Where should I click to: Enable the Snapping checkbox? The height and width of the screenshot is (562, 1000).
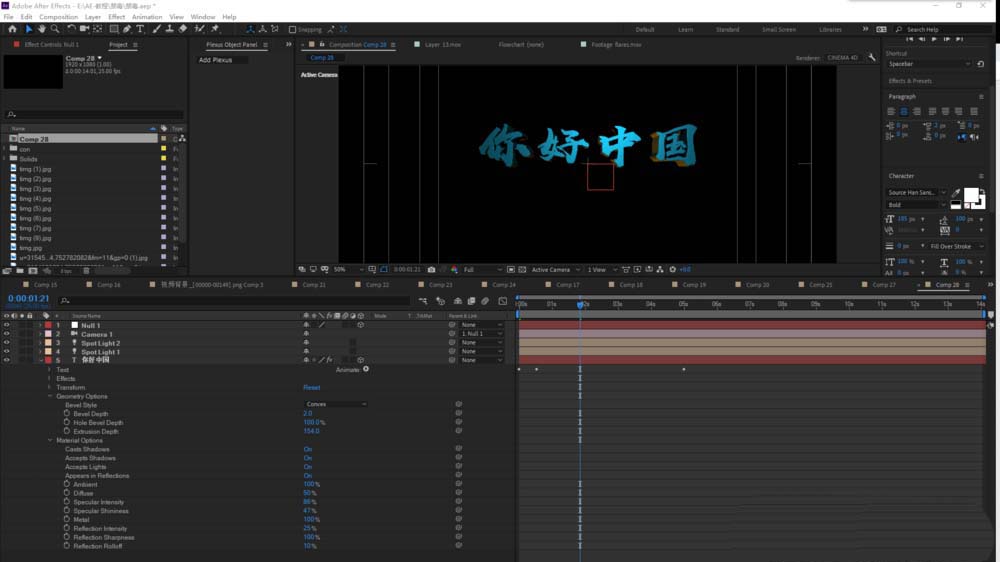(292, 30)
